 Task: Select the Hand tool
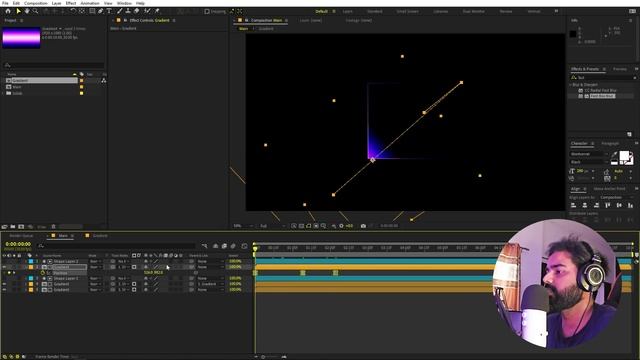click(x=27, y=11)
